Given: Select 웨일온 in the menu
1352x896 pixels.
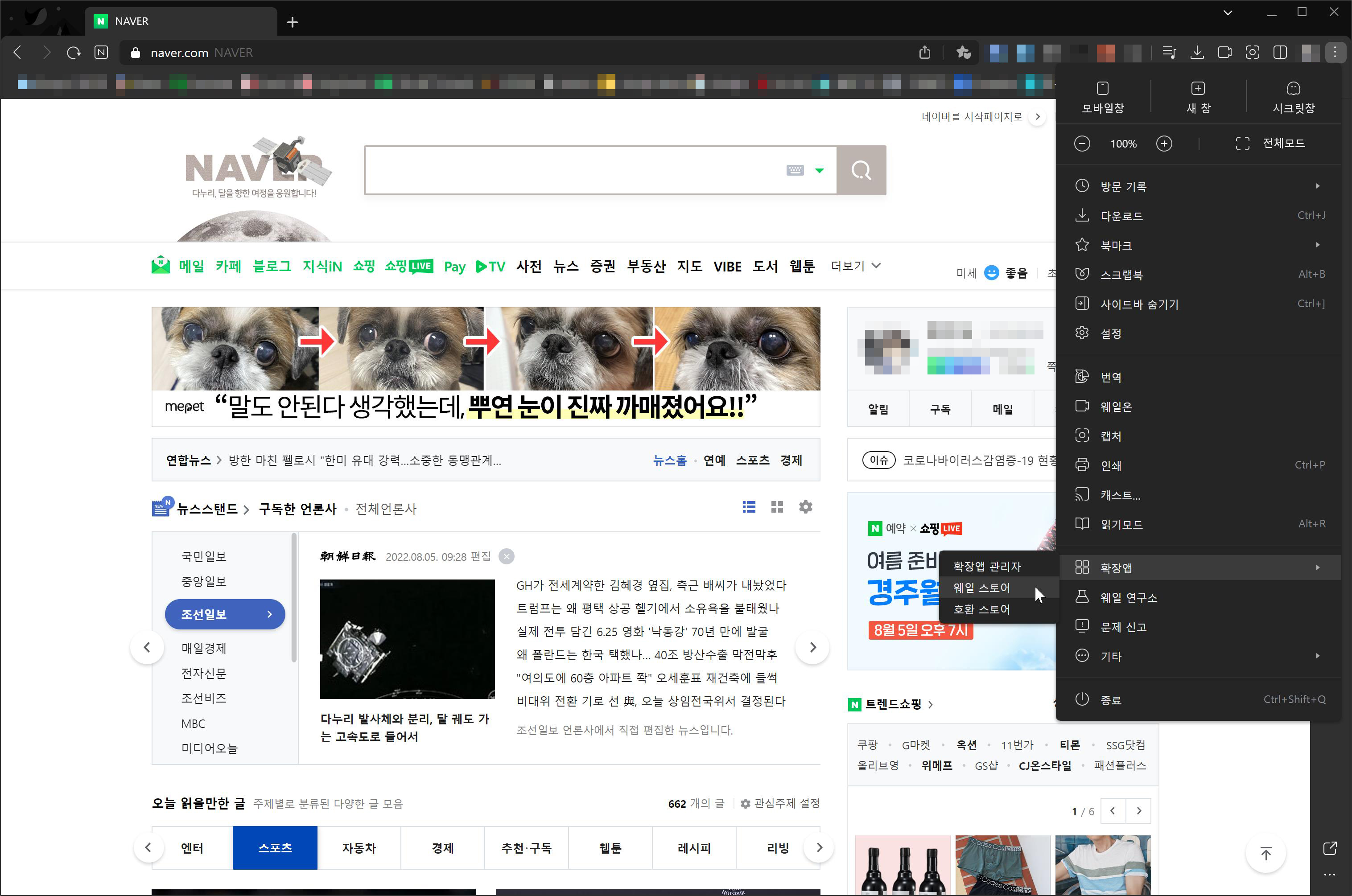Looking at the screenshot, I should (1199, 407).
